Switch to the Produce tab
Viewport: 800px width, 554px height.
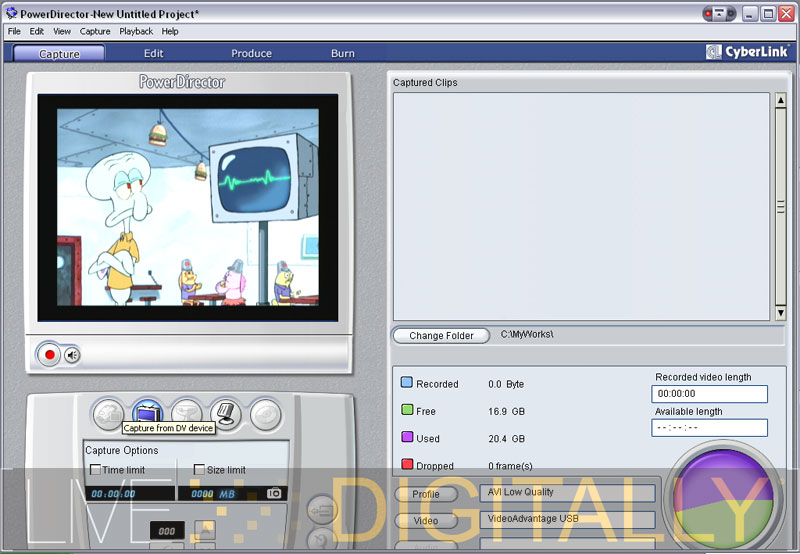(251, 53)
